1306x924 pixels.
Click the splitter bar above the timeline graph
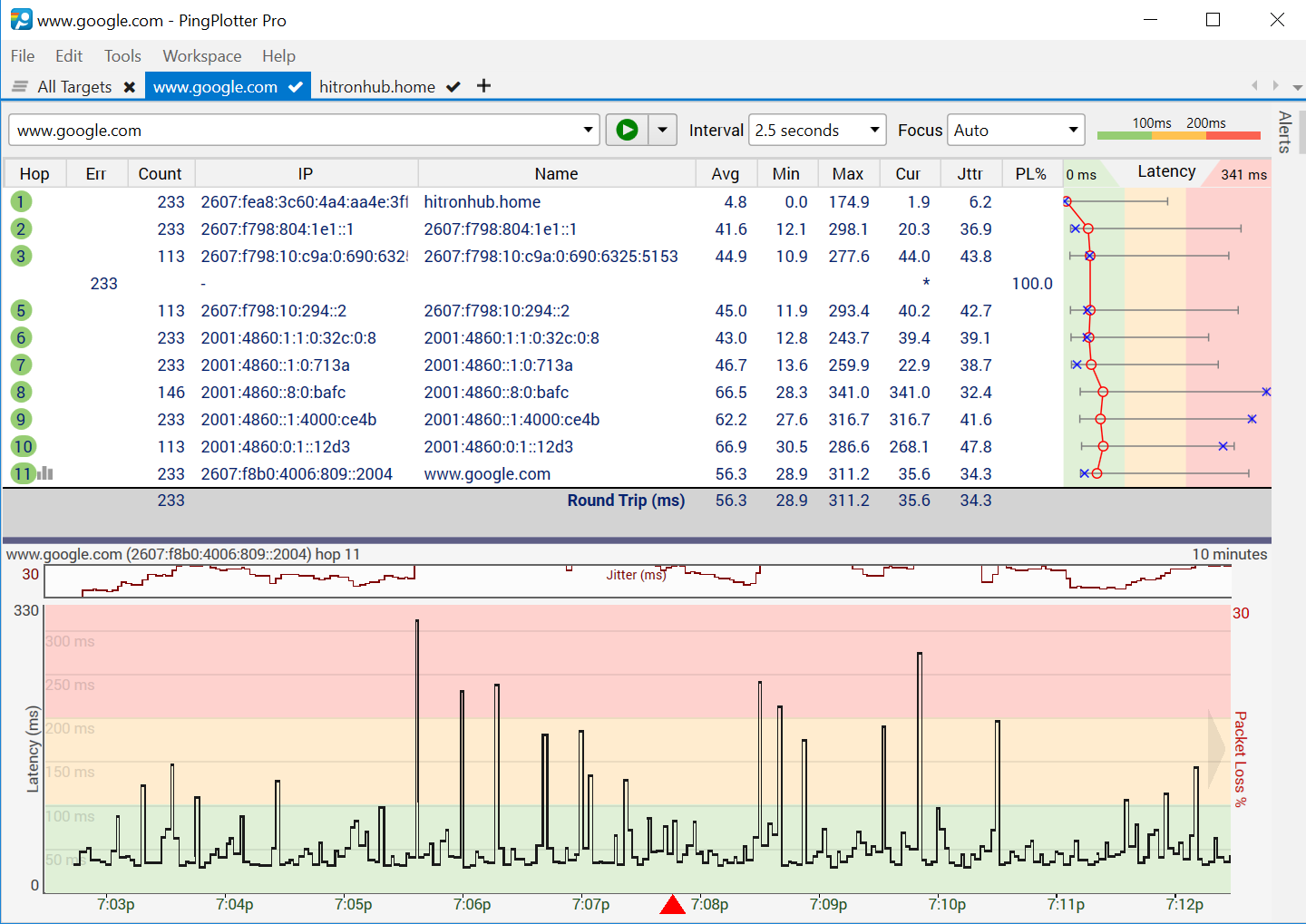[637, 540]
